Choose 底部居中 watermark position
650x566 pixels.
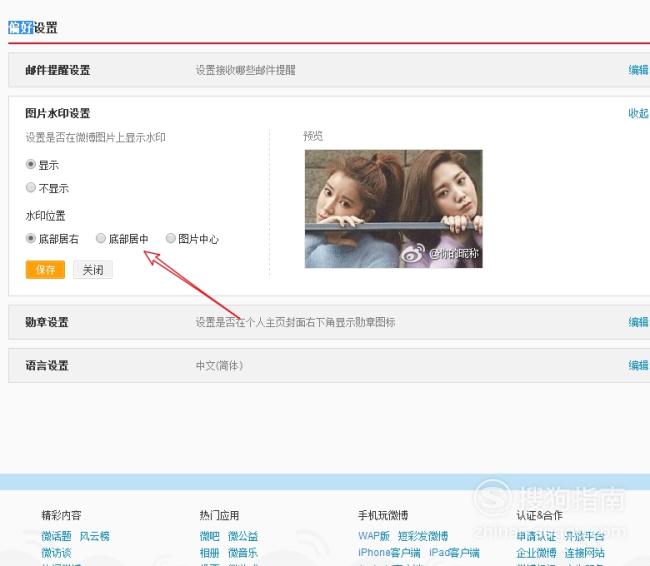(101, 238)
